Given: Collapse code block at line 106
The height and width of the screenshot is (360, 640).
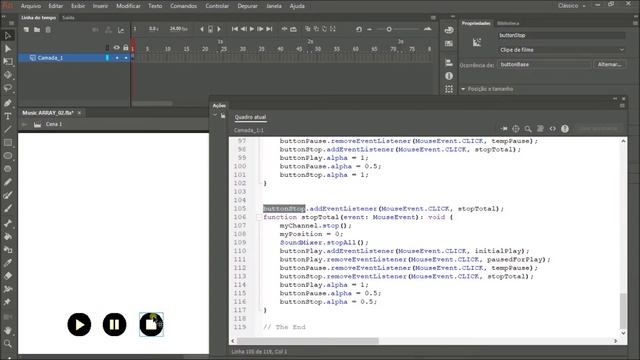Looking at the screenshot, I should coord(259,217).
